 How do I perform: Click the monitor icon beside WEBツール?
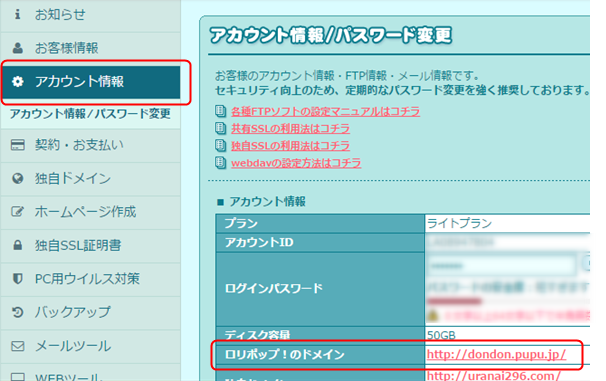[17, 377]
